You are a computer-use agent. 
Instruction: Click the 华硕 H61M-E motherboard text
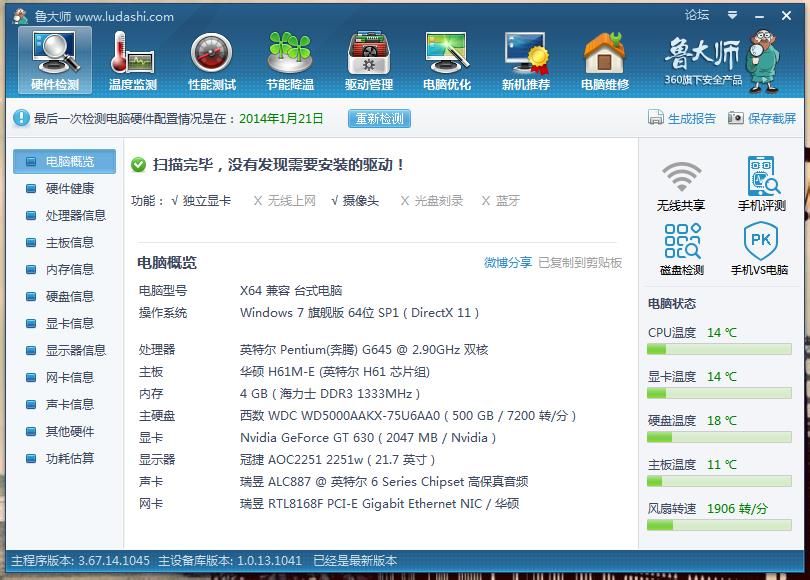[335, 371]
